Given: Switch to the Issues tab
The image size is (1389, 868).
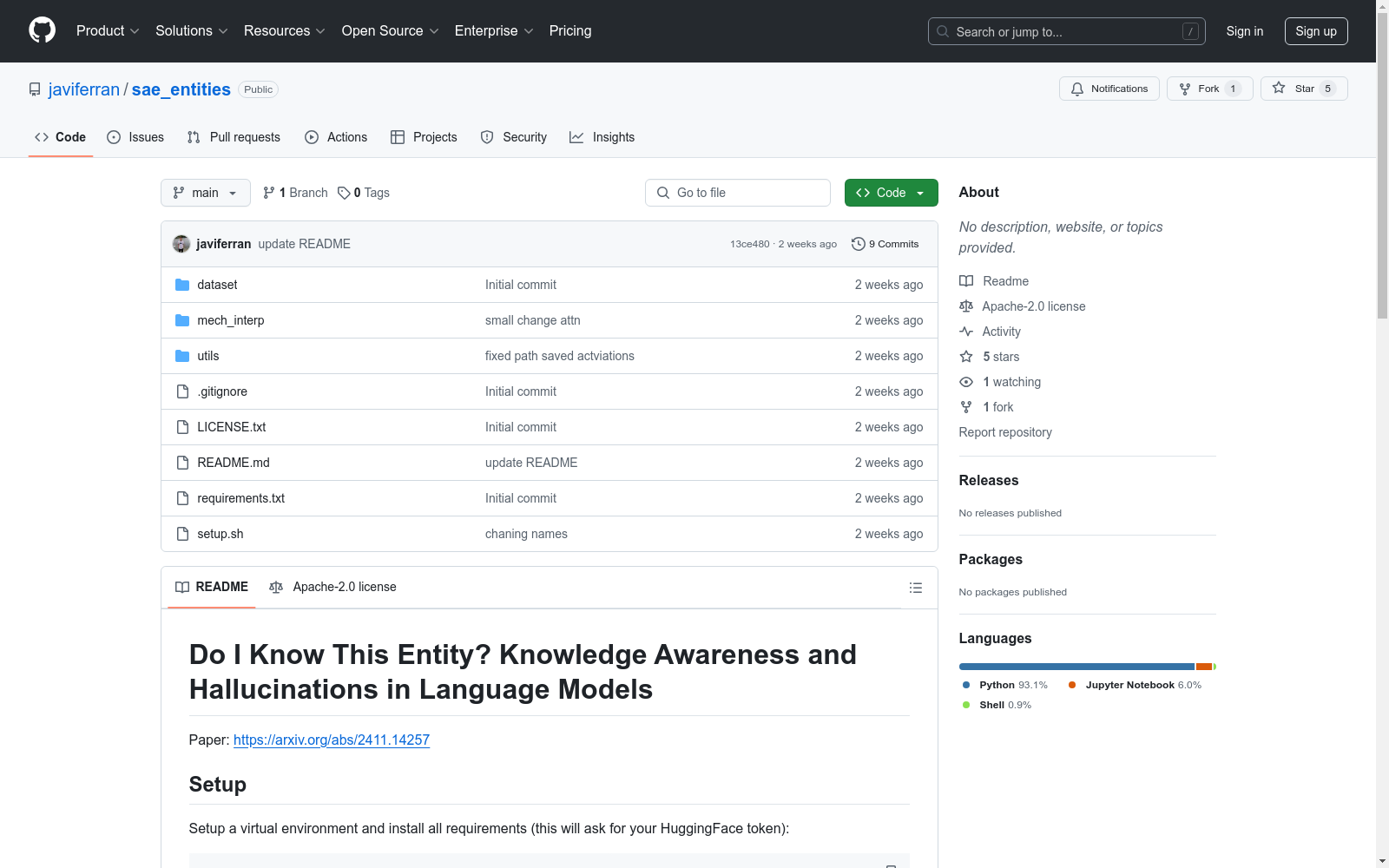Looking at the screenshot, I should coord(135,137).
